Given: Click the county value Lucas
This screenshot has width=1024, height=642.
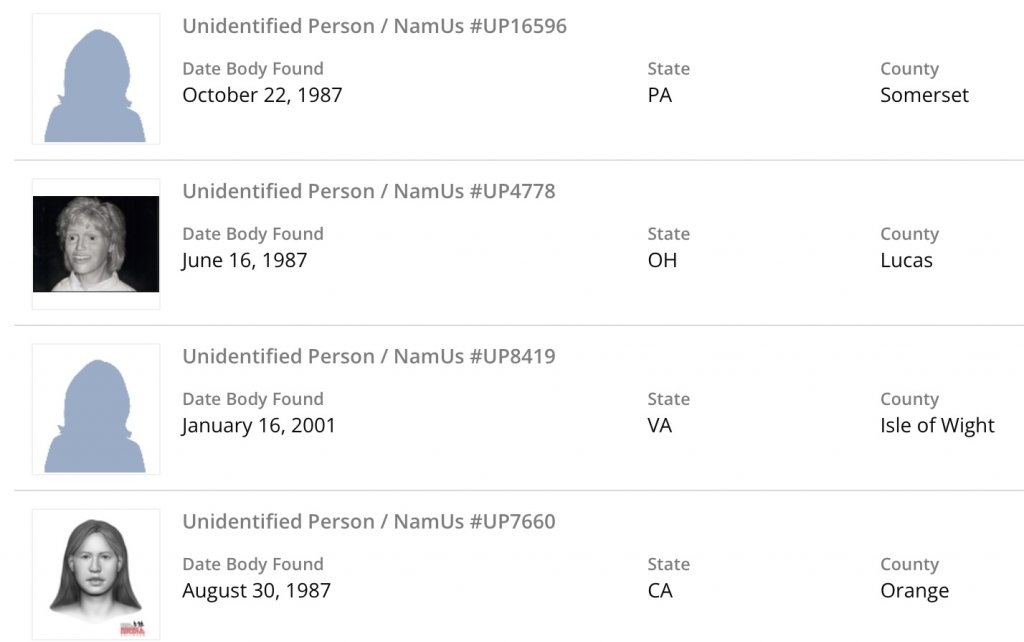Looking at the screenshot, I should coord(906,260).
